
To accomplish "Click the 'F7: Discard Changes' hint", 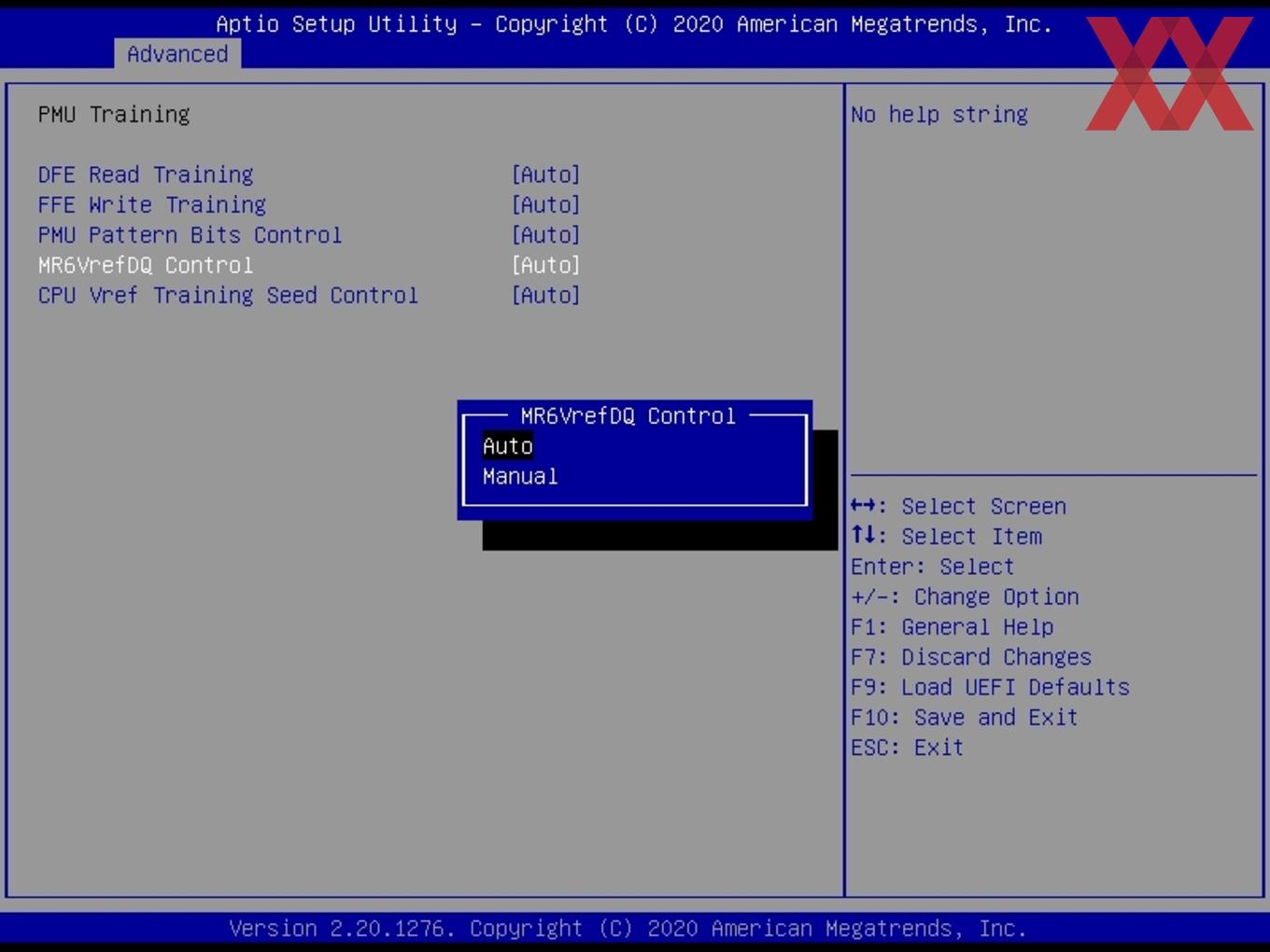I will (x=971, y=656).
